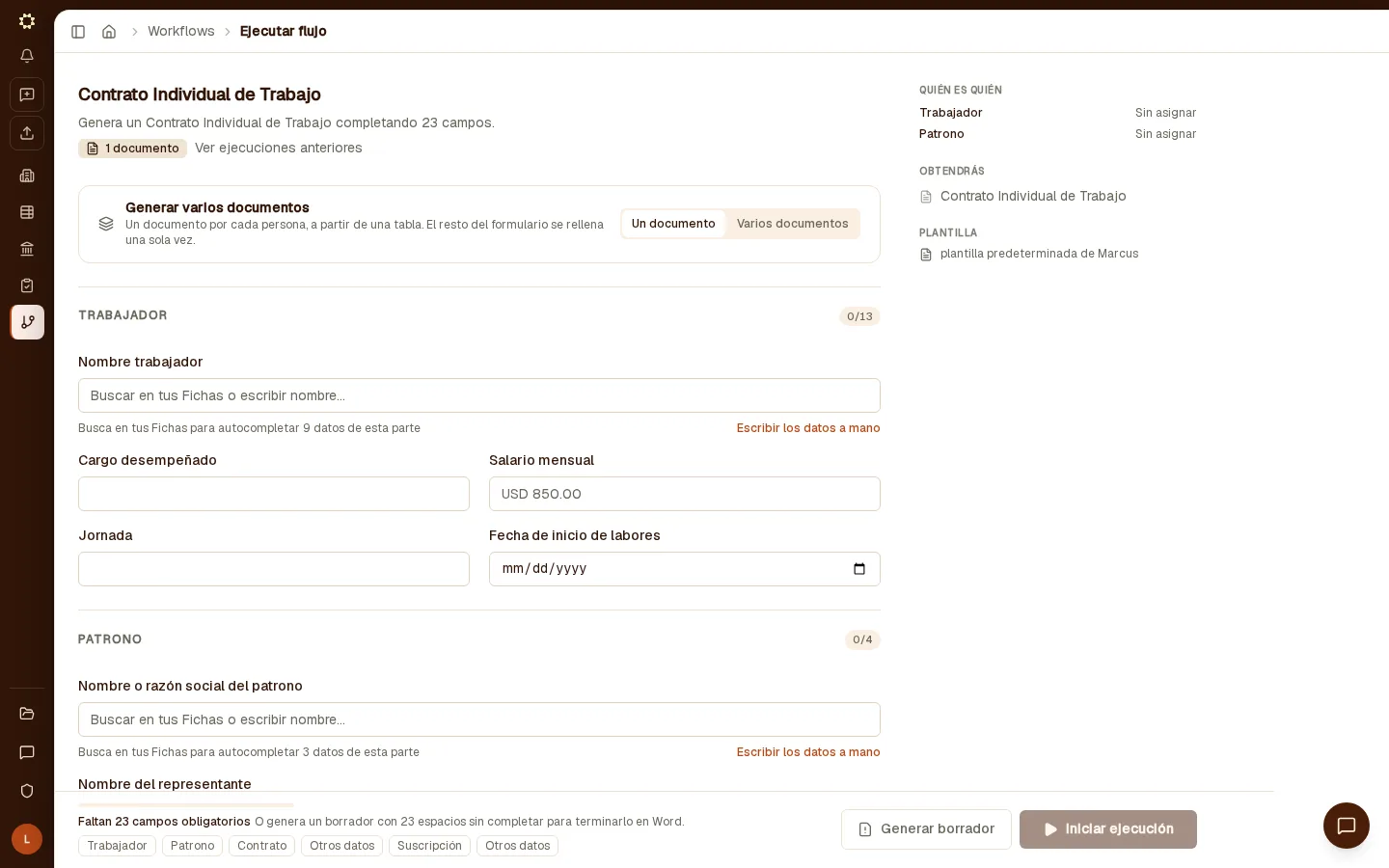1389x868 pixels.
Task: Open the folder icon in the sidebar
Action: tap(27, 714)
